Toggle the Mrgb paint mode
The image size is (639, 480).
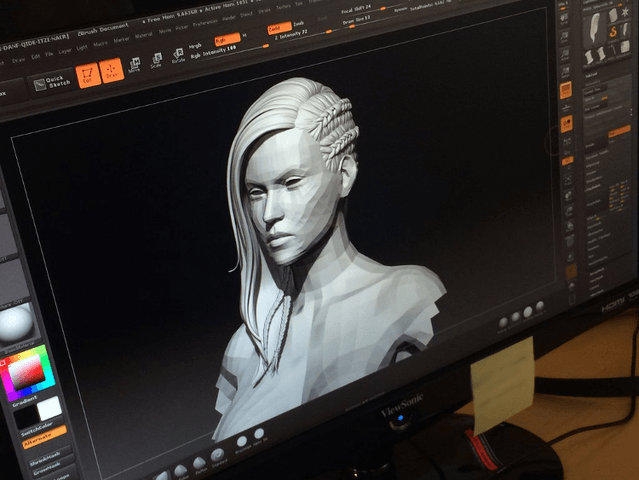(195, 46)
